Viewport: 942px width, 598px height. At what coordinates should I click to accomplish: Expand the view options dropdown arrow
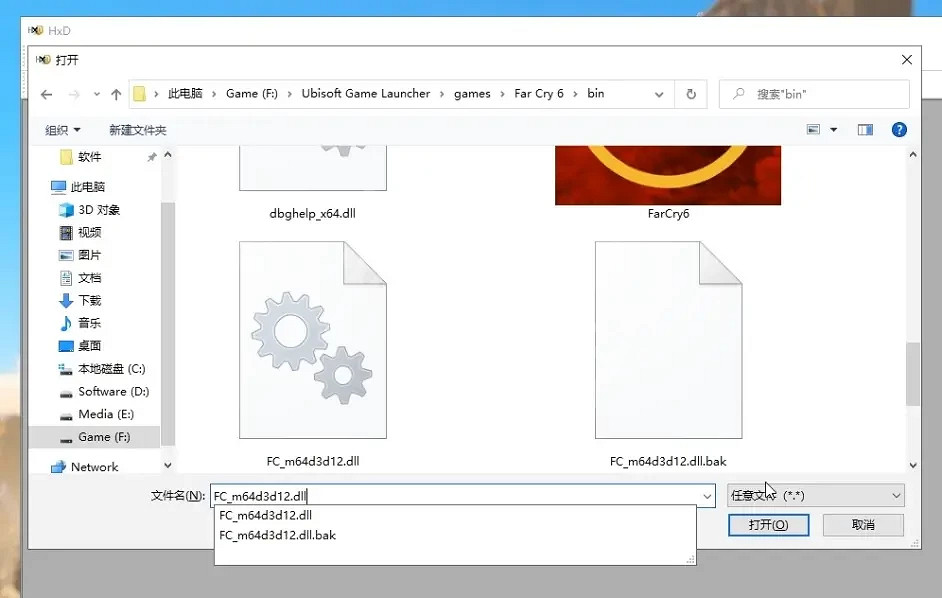pos(834,130)
